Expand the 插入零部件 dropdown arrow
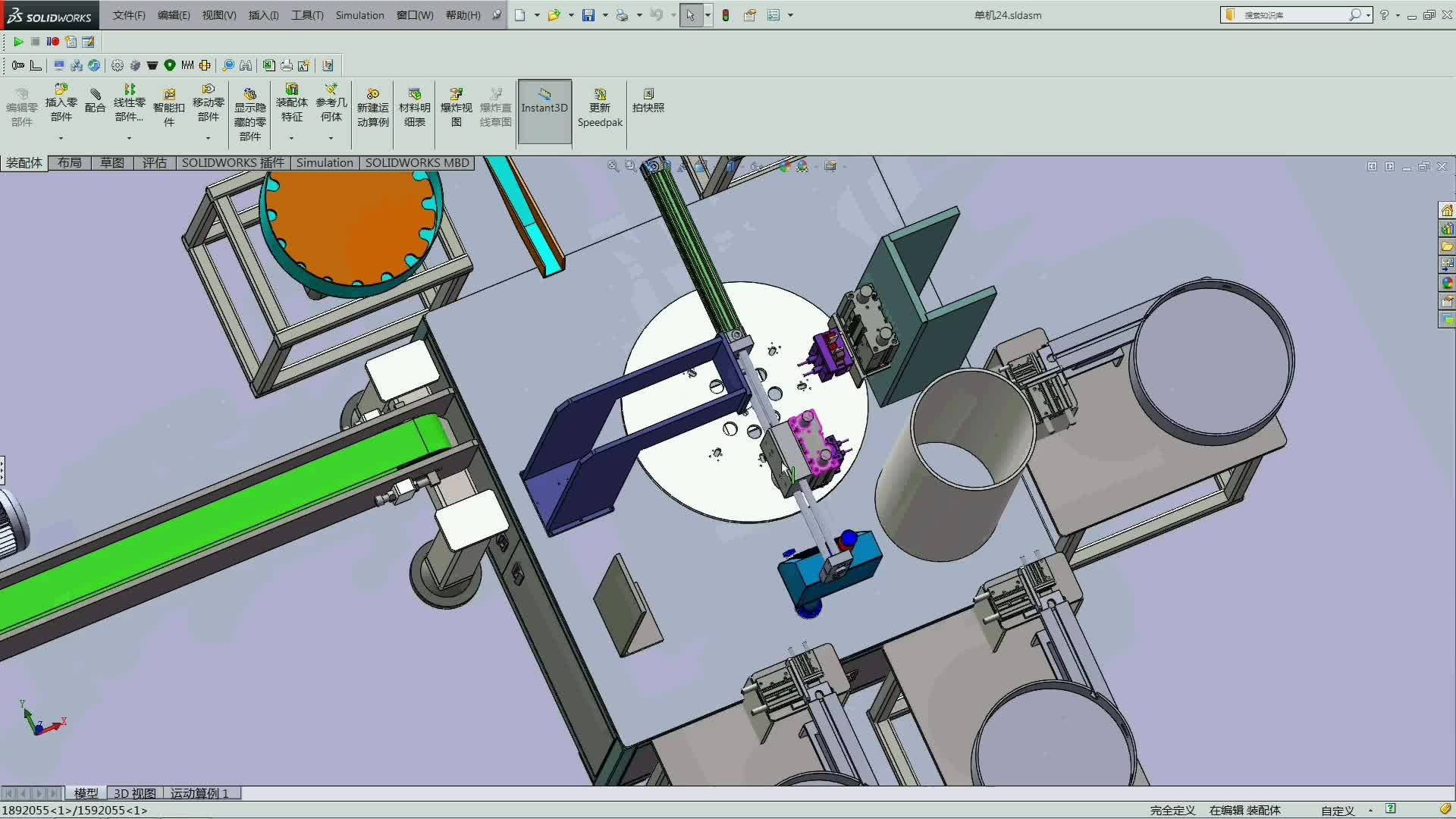This screenshot has height=819, width=1456. click(61, 138)
